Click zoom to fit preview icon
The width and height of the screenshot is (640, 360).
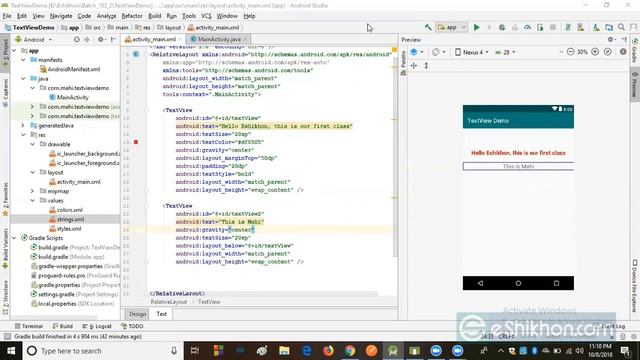coord(608,52)
